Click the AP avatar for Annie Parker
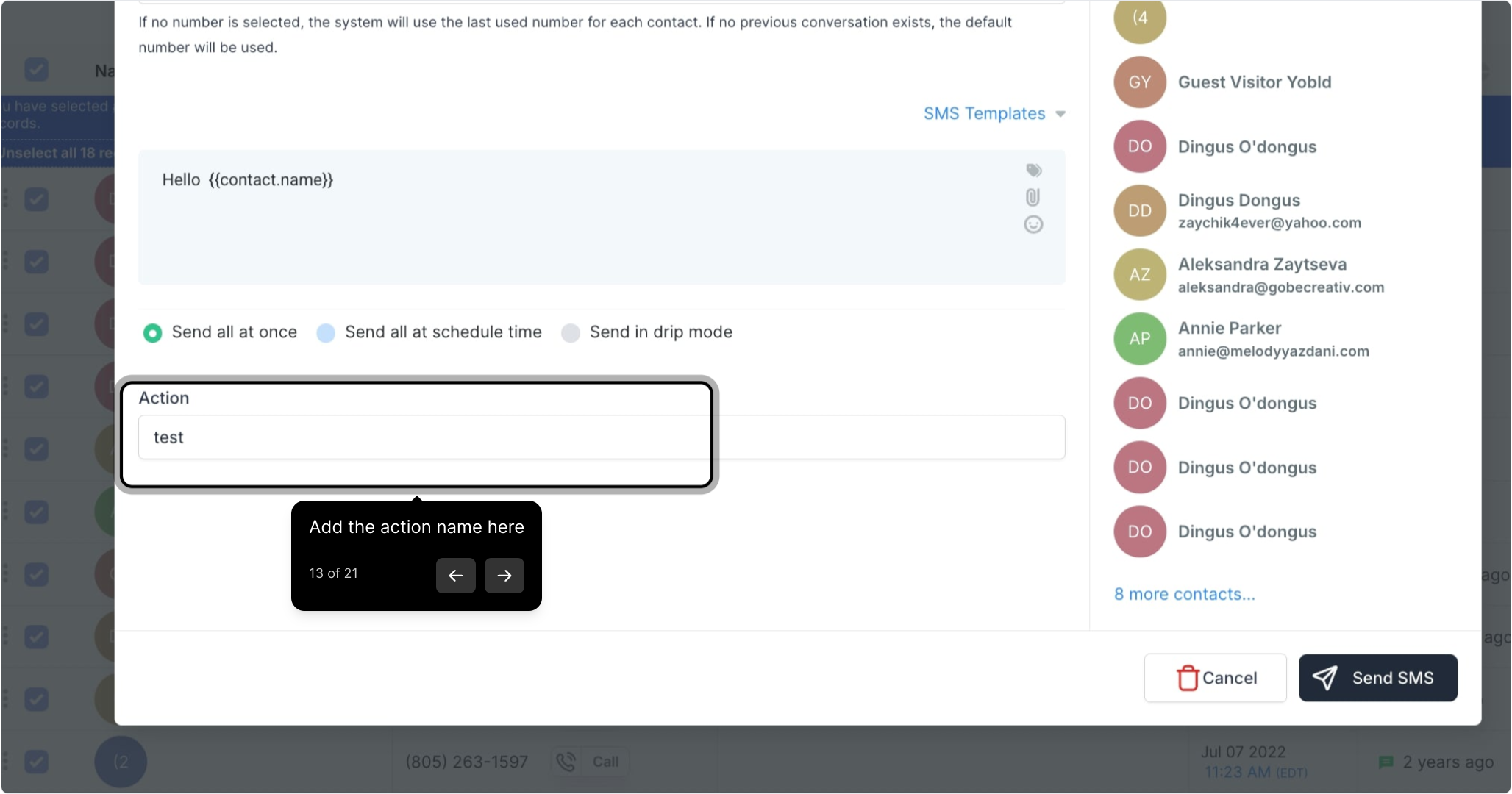Image resolution: width=1512 pixels, height=794 pixels. coord(1139,339)
